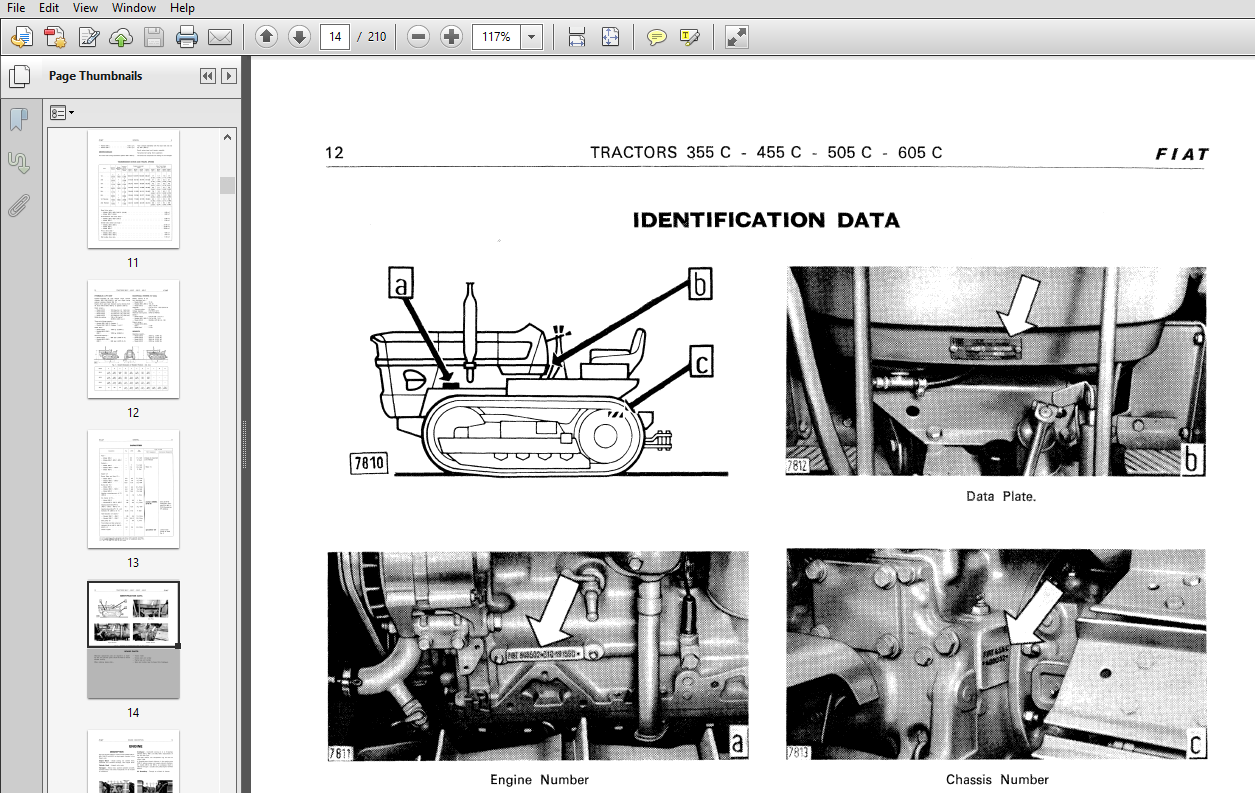Open the Help menu
The width and height of the screenshot is (1255, 793).
(182, 8)
